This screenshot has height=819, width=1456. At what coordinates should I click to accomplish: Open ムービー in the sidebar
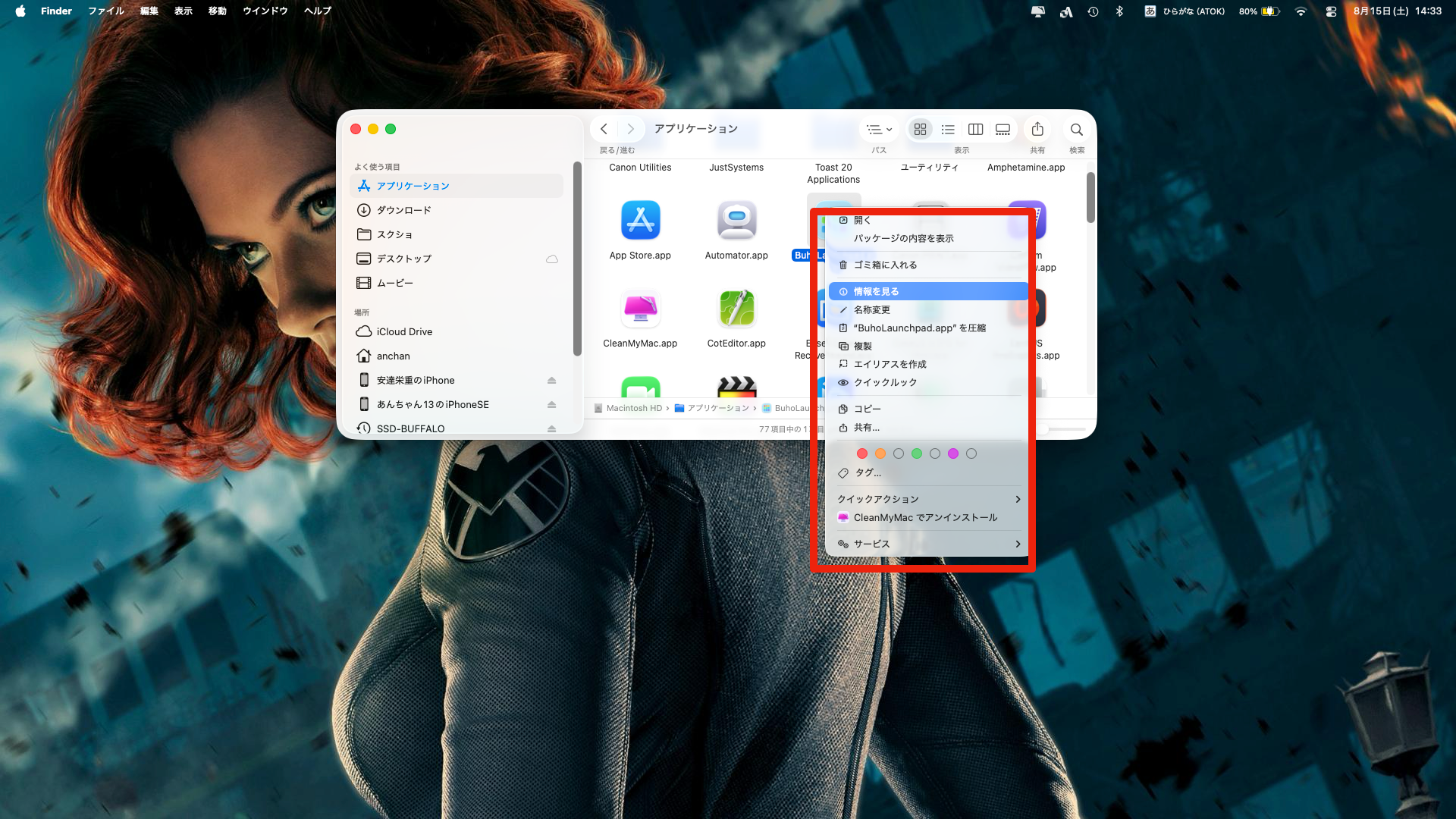[457, 283]
